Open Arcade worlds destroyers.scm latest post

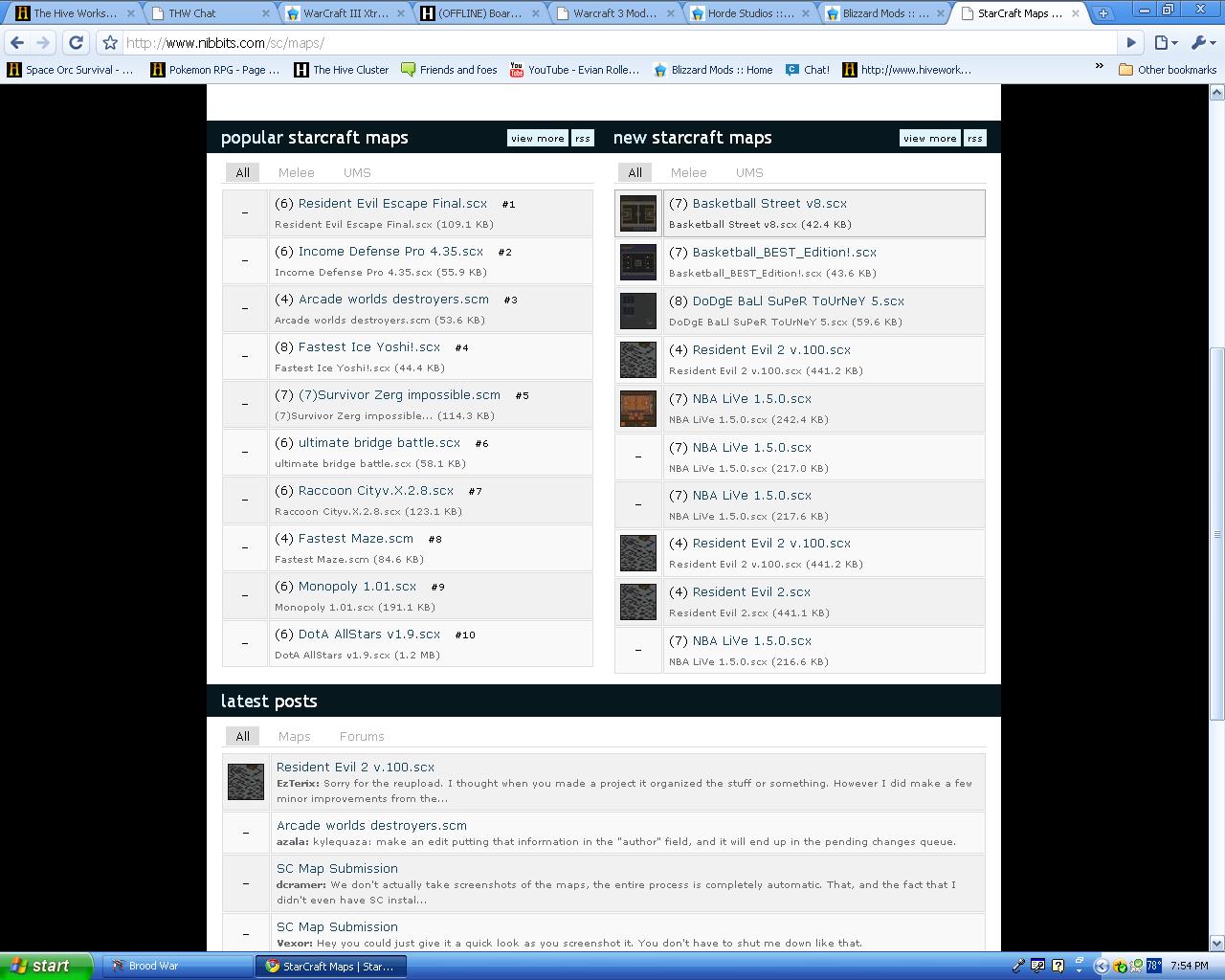click(x=371, y=825)
